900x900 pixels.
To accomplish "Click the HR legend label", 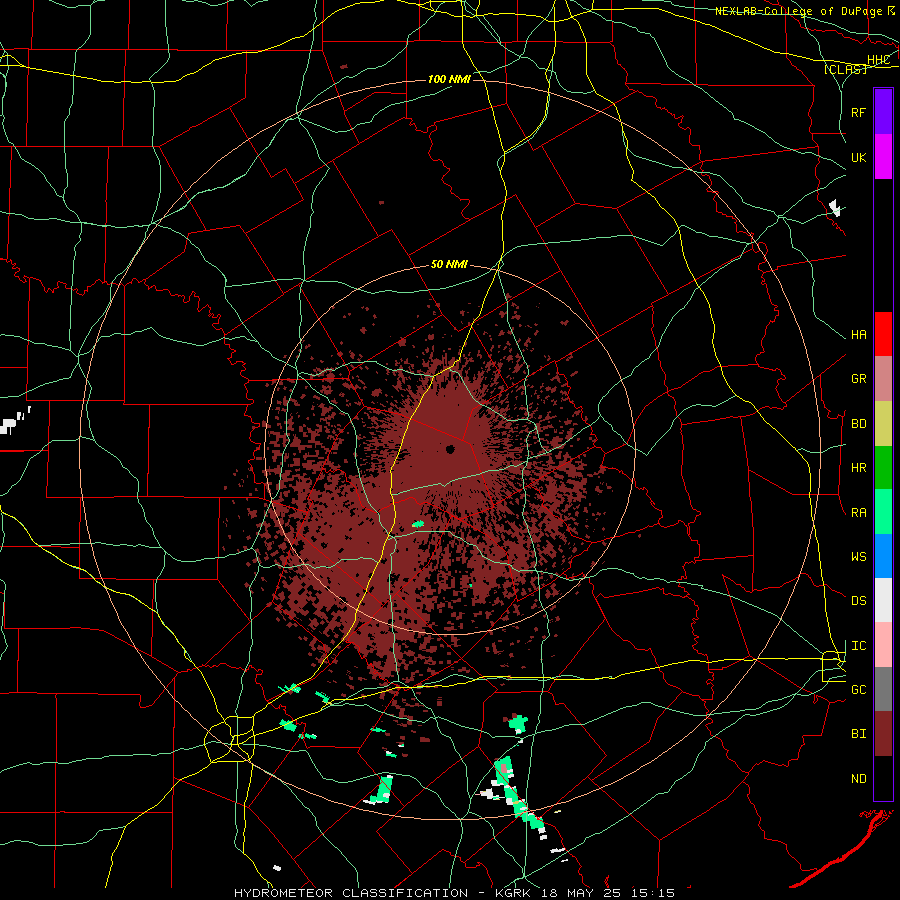I will click(859, 468).
